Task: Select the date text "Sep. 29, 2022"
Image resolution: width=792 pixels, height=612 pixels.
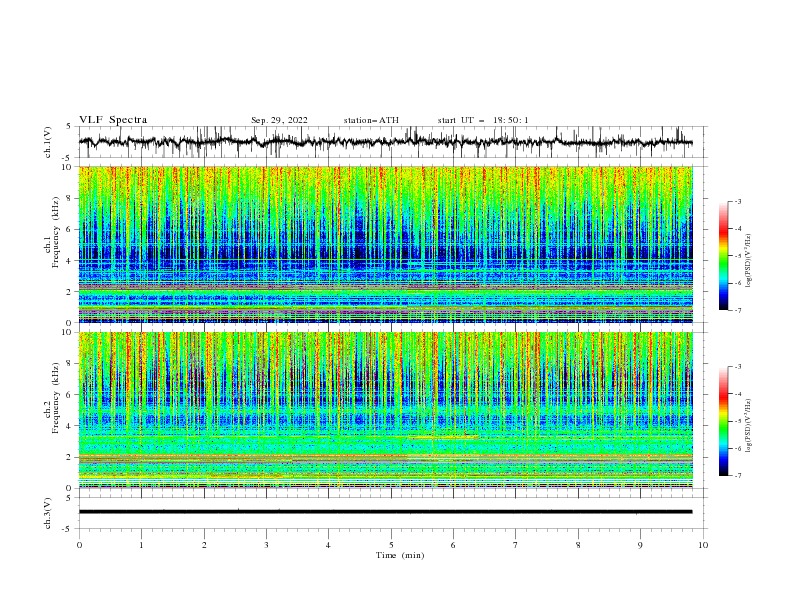Action: [x=279, y=120]
